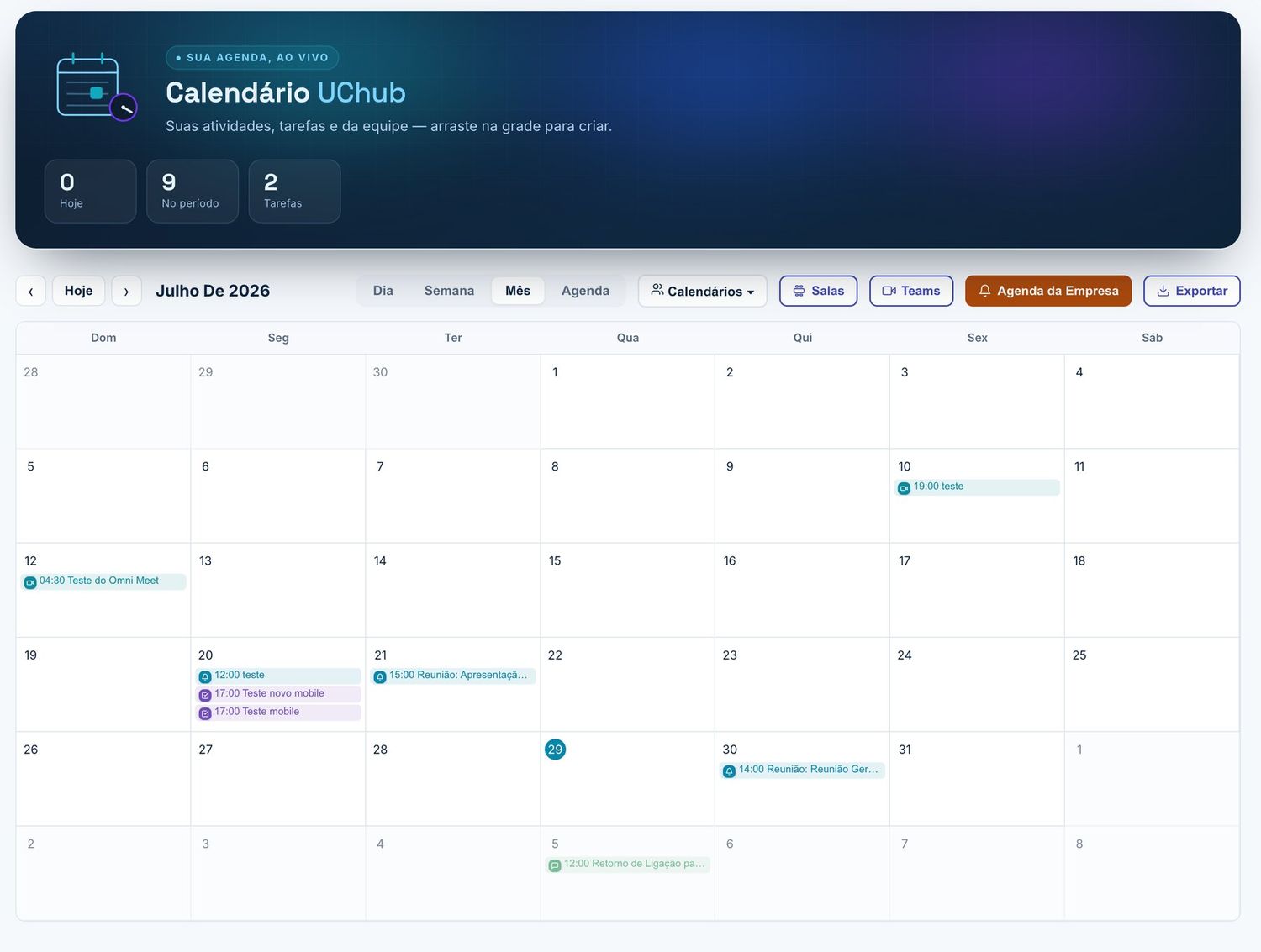Screen dimensions: 1261x952
Task: Click the video icon on Teste do Omni Meet
Action: 30,582
